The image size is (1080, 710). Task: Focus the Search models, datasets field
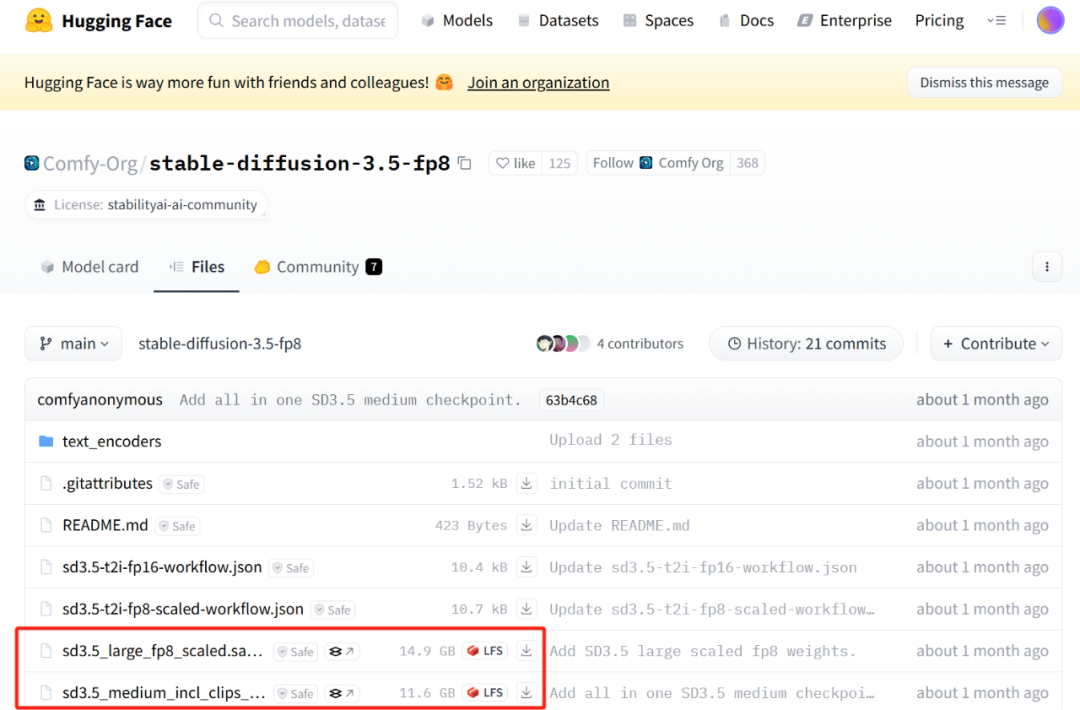298,21
